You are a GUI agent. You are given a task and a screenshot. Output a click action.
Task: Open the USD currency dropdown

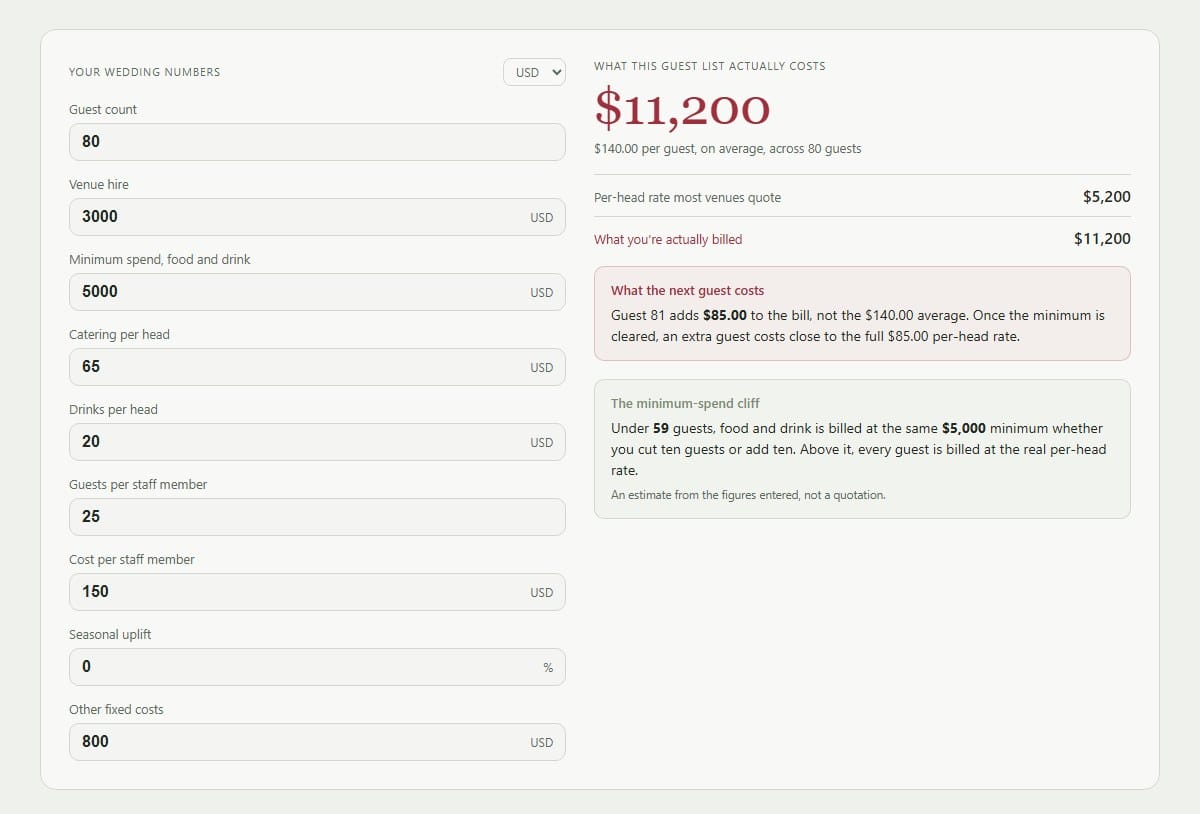coord(534,72)
